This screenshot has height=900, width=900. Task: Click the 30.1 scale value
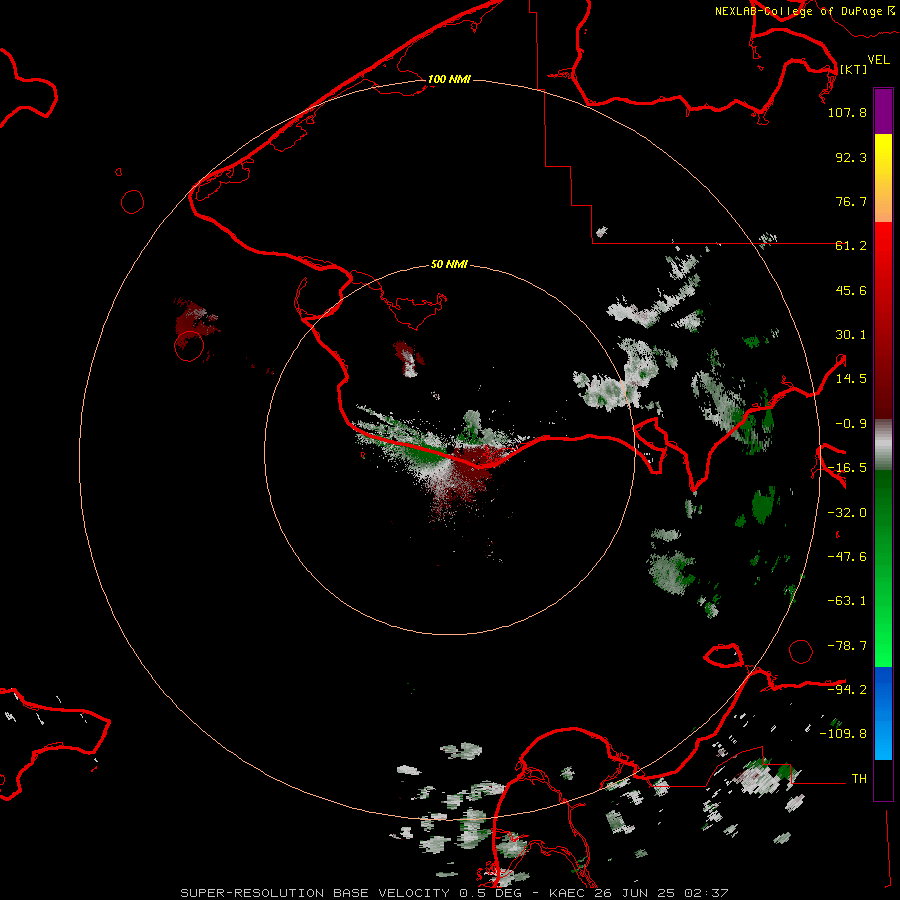point(851,335)
